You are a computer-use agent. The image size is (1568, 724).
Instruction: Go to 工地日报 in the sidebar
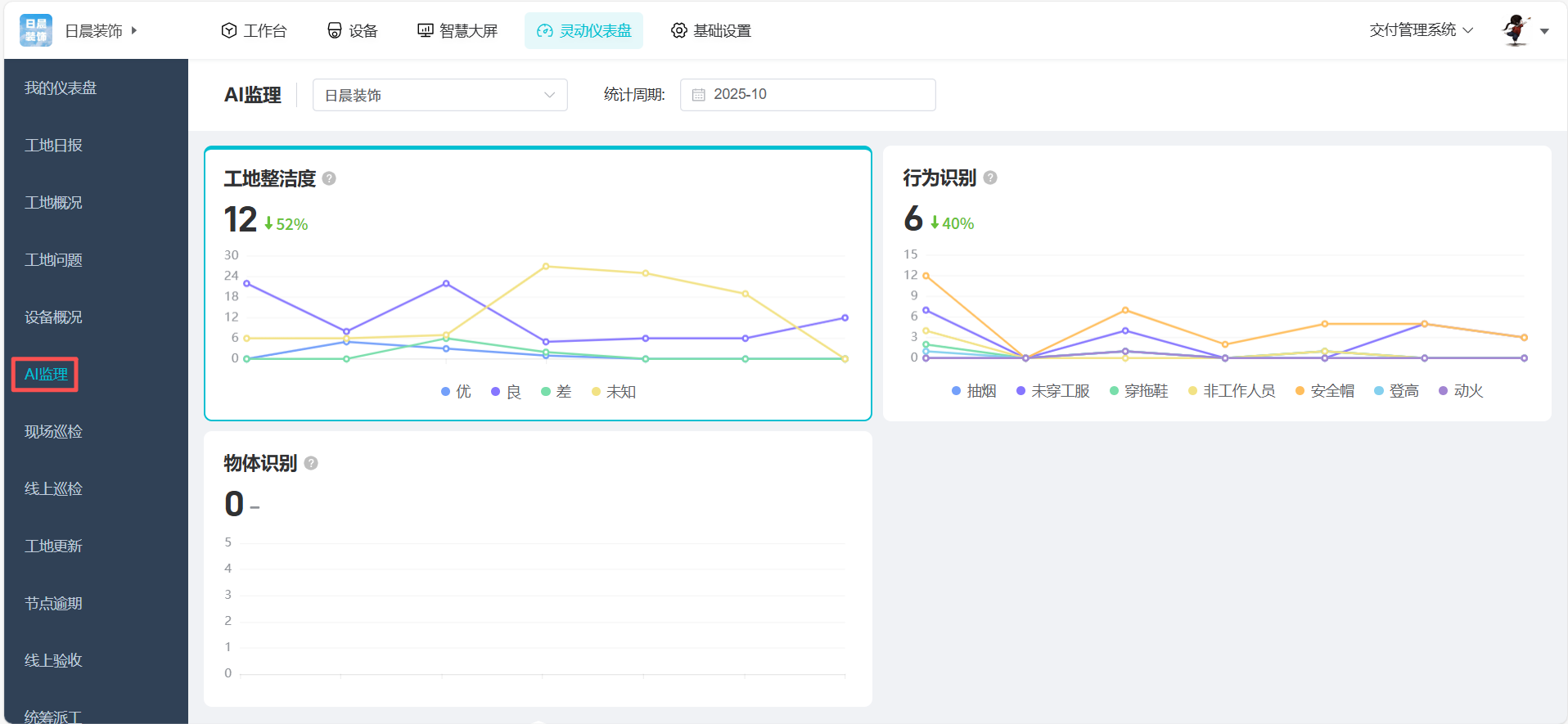pyautogui.click(x=54, y=145)
